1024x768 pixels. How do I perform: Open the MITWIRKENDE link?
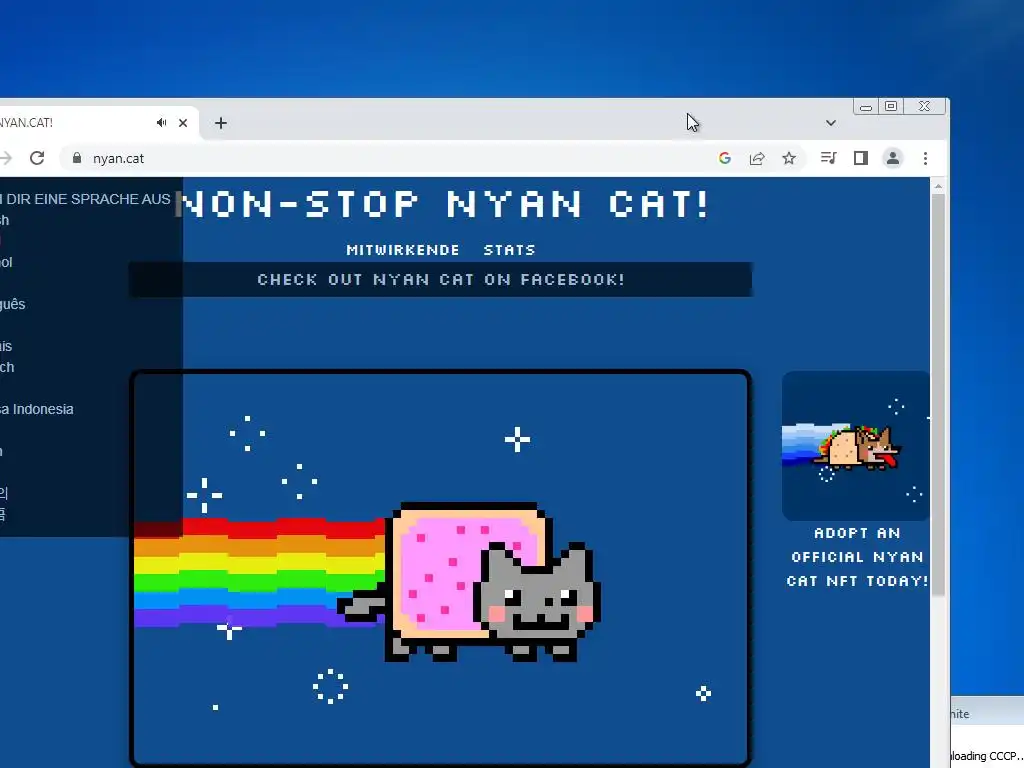point(403,250)
